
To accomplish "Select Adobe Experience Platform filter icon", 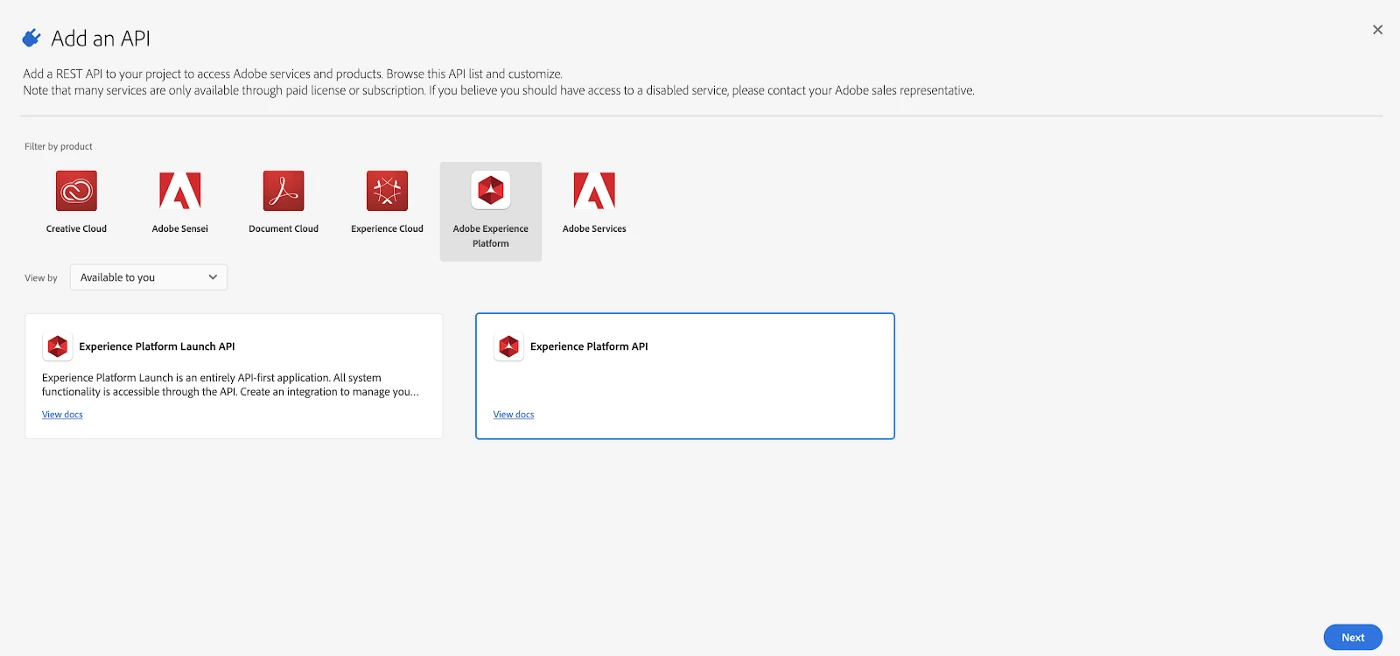I will (x=491, y=190).
